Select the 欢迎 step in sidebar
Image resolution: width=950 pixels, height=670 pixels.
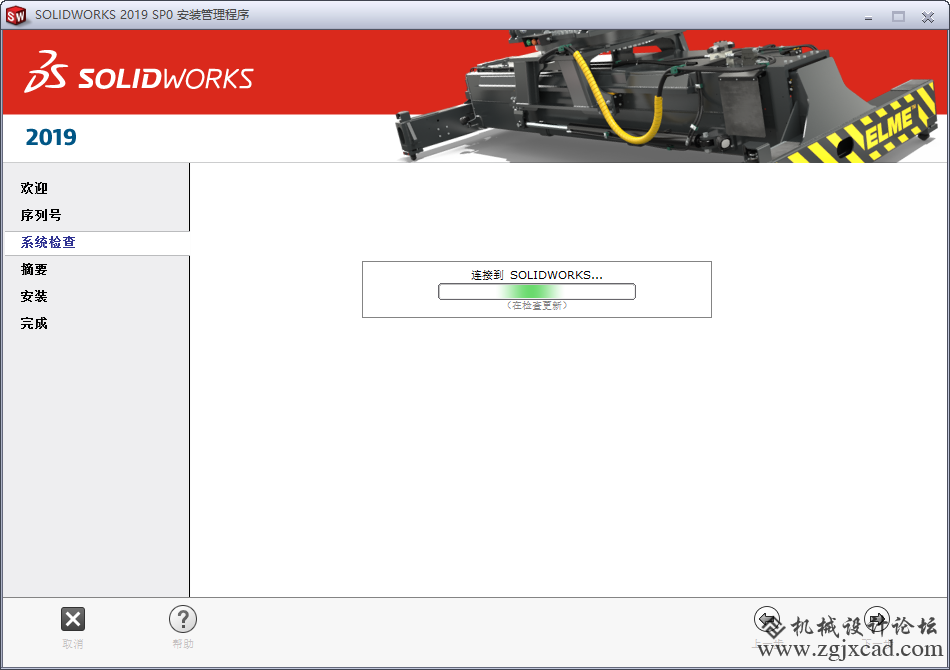(x=34, y=188)
